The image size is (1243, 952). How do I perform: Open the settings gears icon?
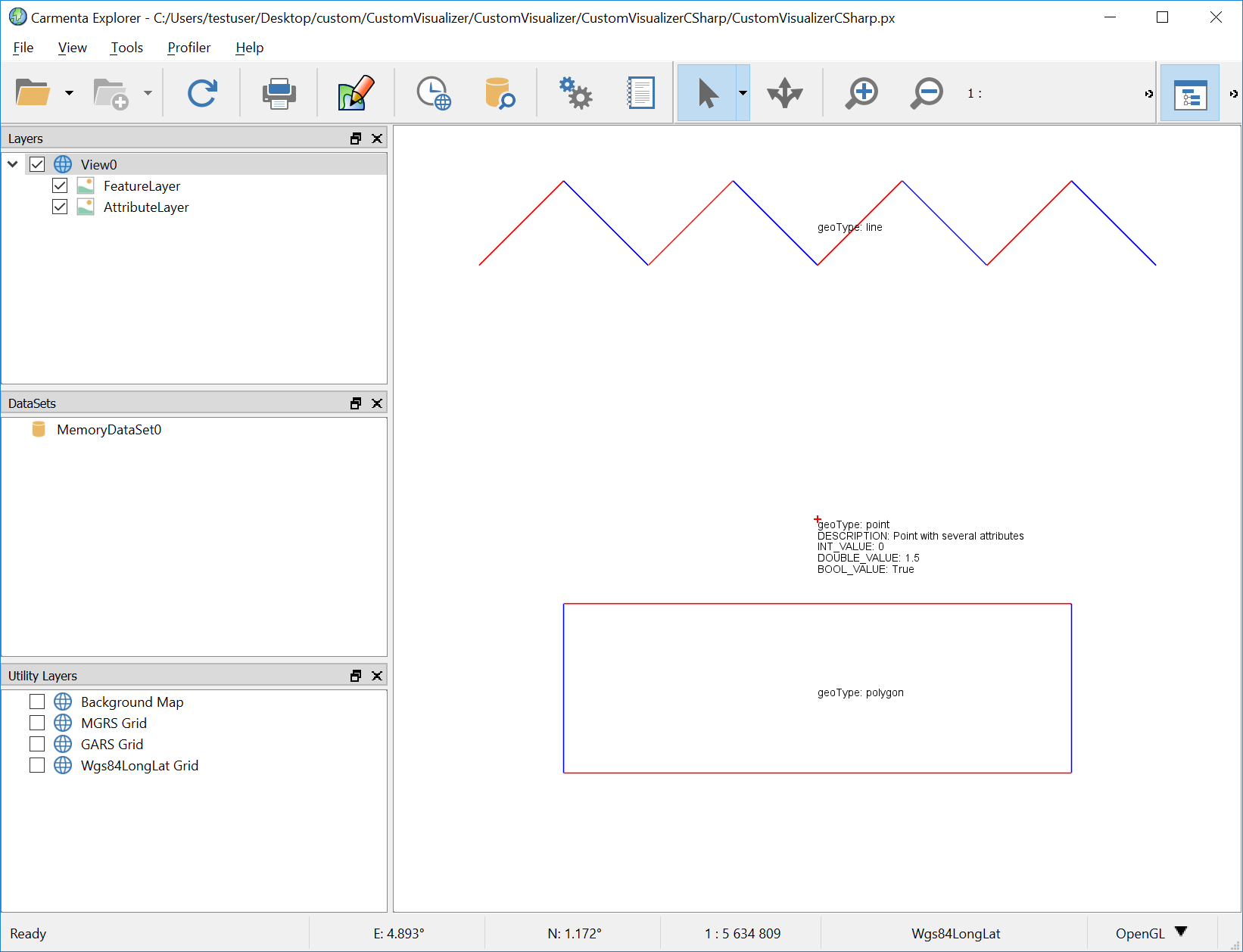coord(575,93)
